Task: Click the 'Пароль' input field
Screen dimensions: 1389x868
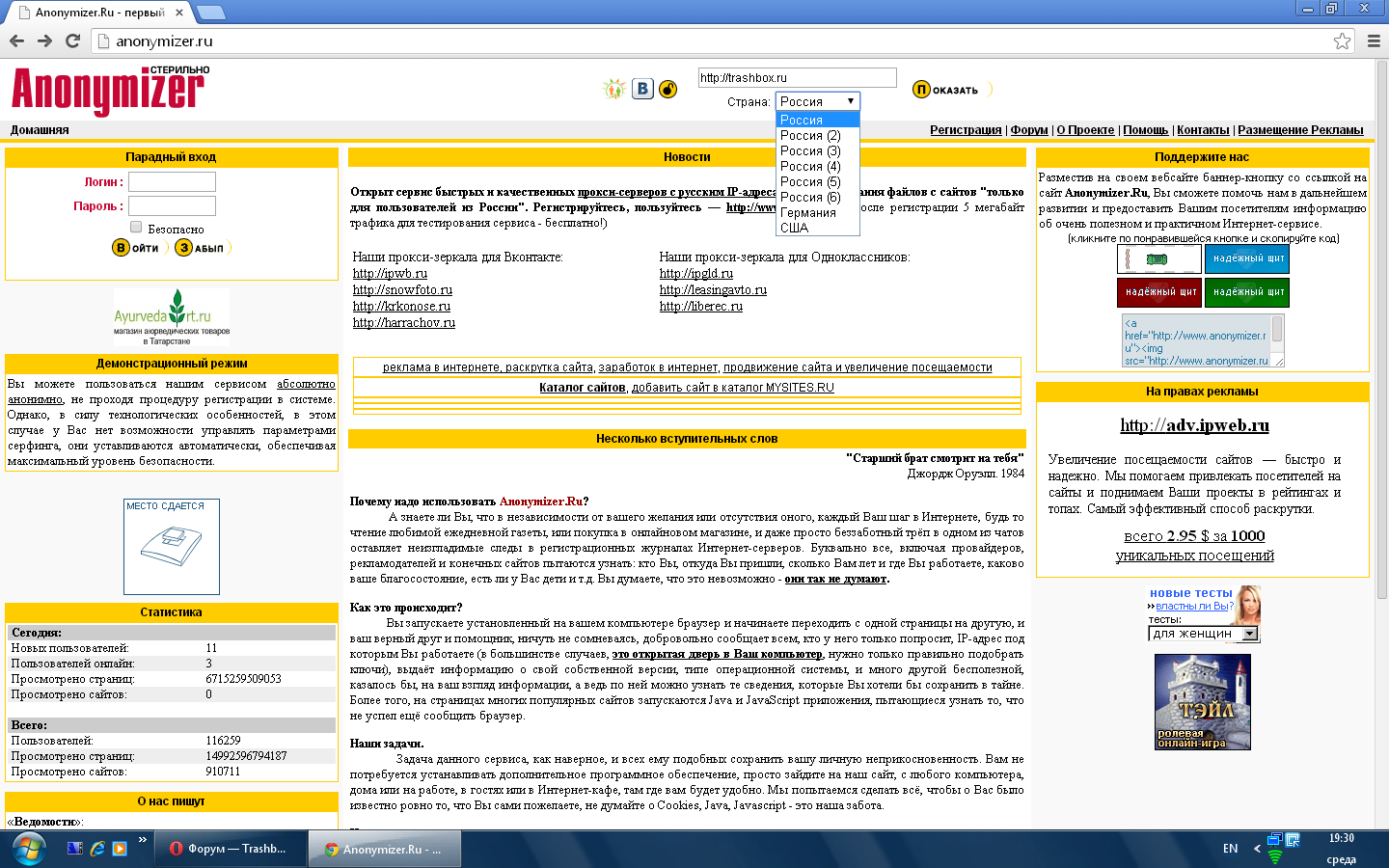Action: click(x=172, y=205)
